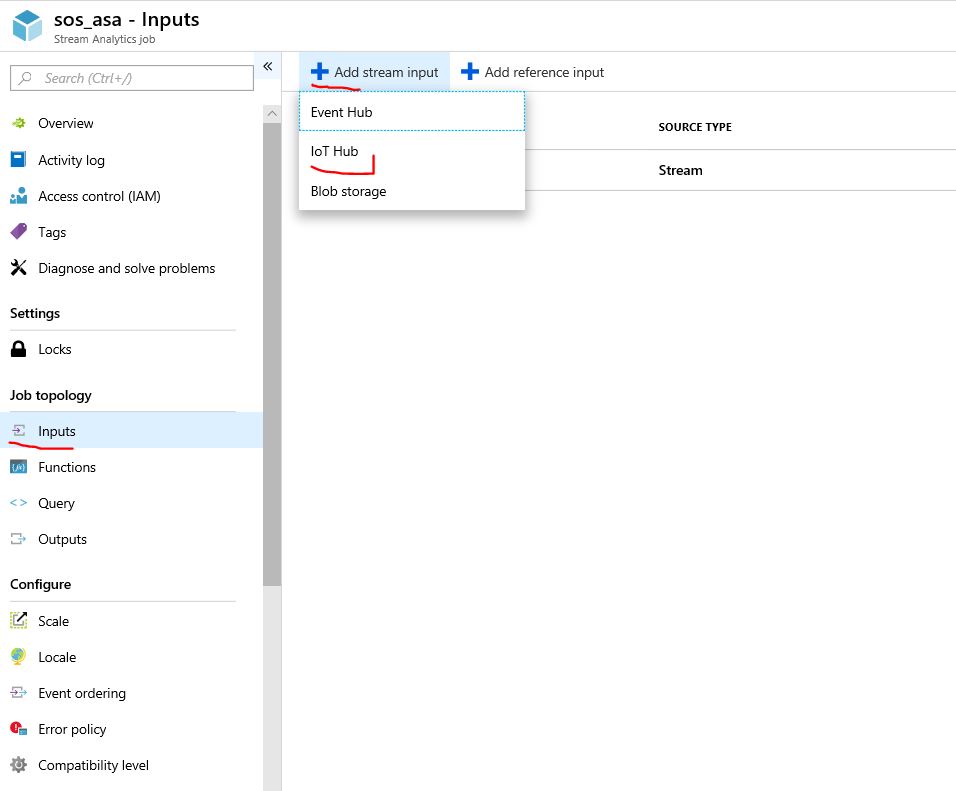Click the sidebar vertical scrollbar thumb
956x791 pixels.
272,354
